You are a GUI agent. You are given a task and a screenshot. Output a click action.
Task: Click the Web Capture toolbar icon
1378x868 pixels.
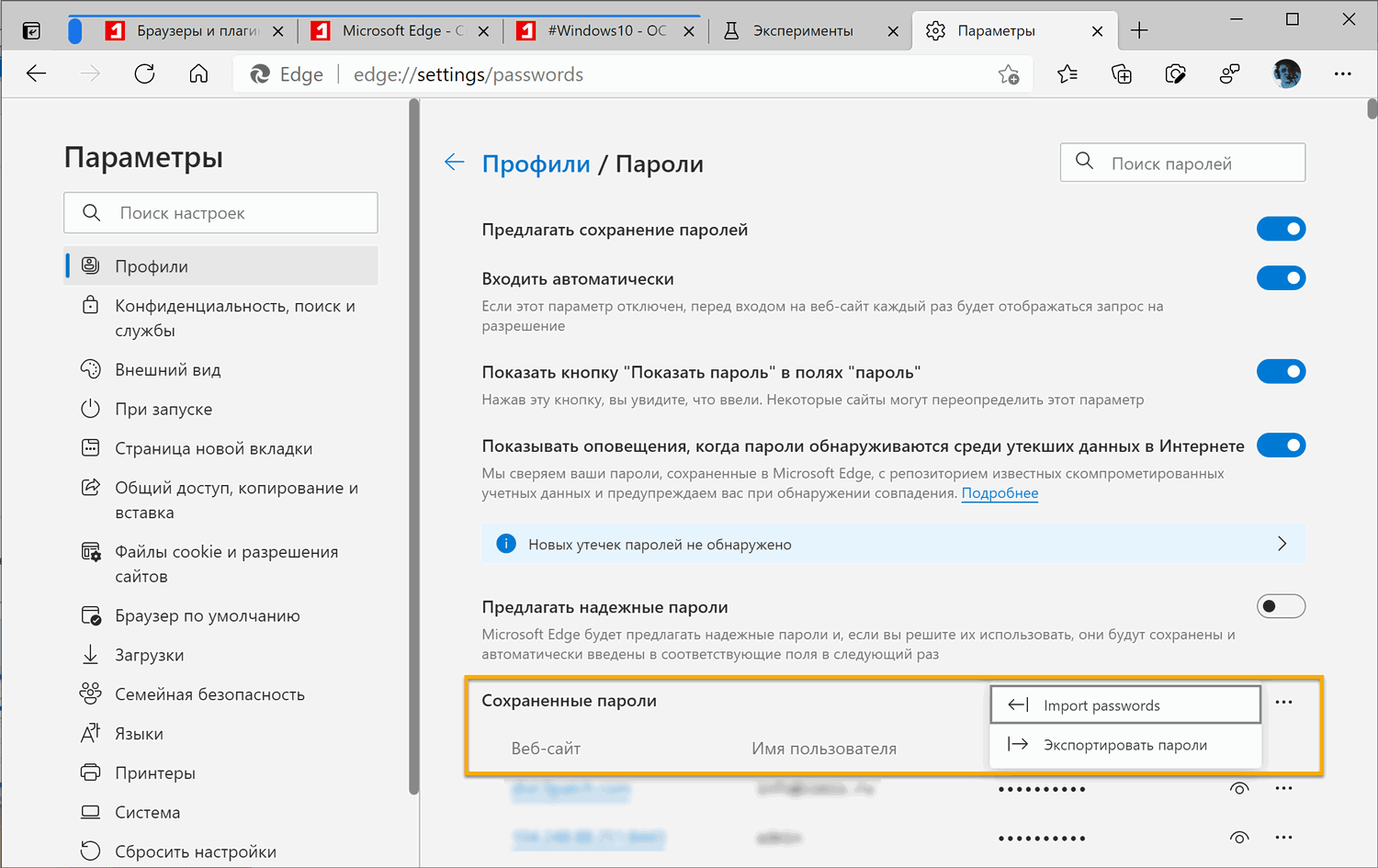[x=1175, y=74]
